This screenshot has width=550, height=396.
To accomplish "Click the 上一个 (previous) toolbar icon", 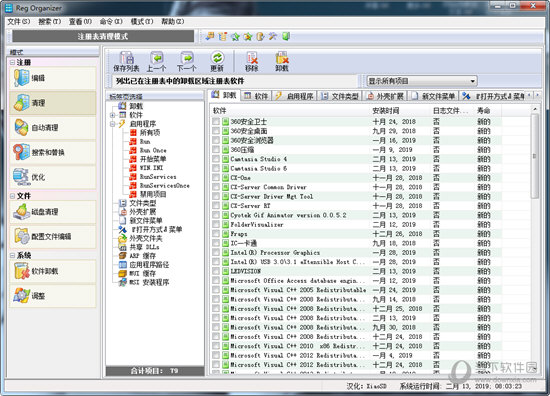I will [x=156, y=61].
